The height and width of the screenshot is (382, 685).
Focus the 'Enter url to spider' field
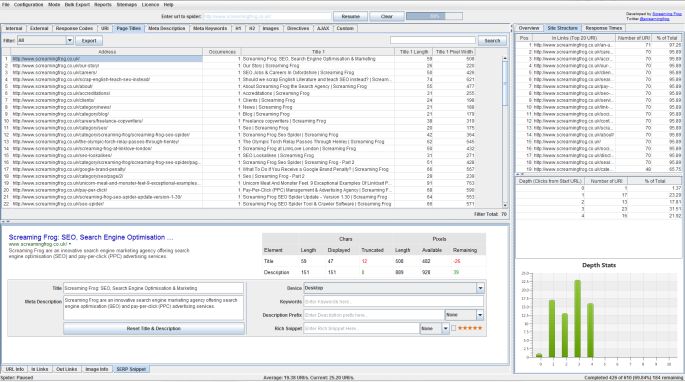267,16
